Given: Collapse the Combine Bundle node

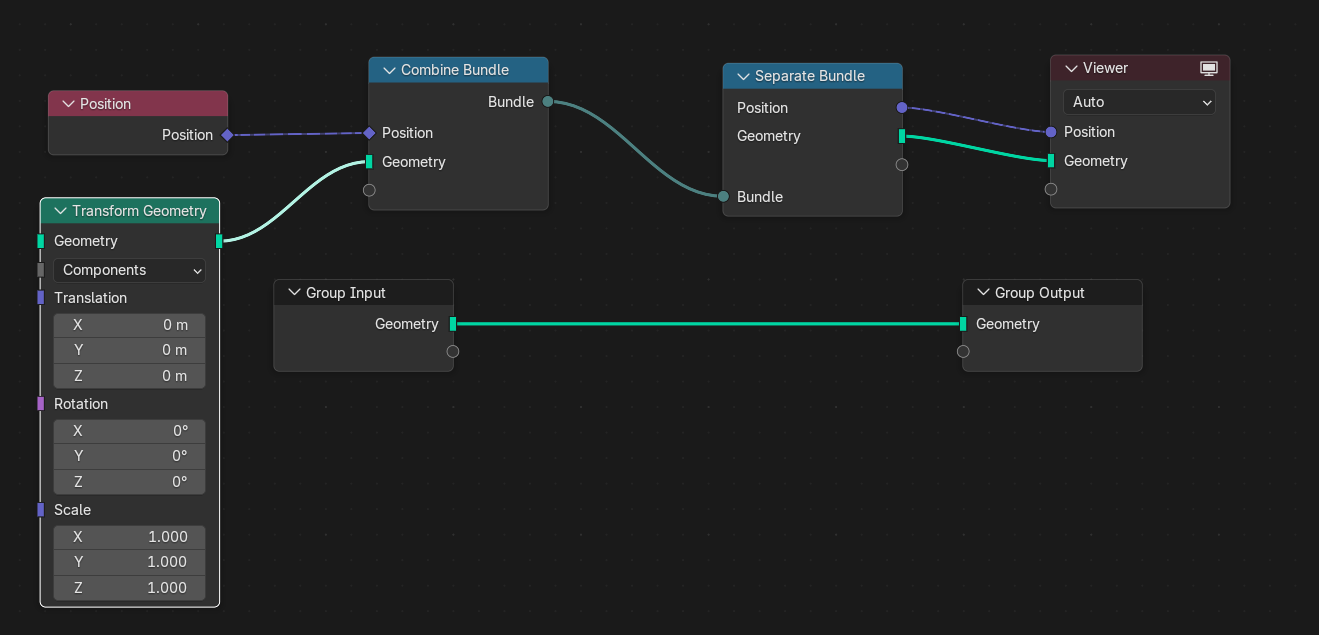Looking at the screenshot, I should coord(389,70).
